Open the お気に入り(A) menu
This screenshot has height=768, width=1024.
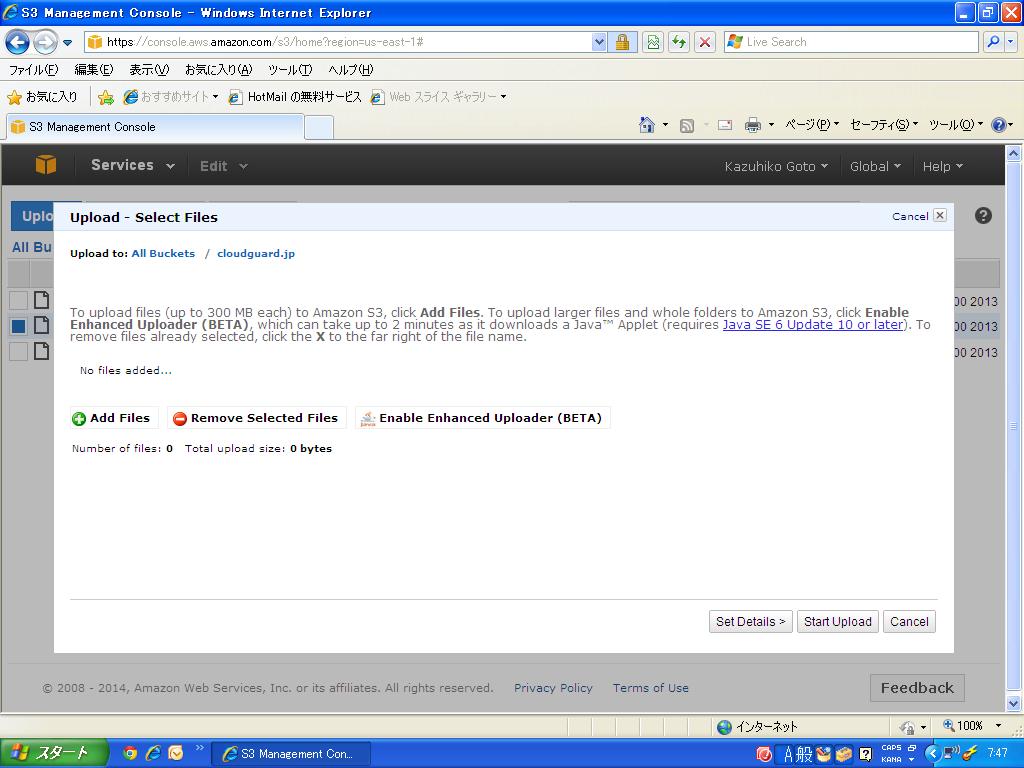pos(218,70)
